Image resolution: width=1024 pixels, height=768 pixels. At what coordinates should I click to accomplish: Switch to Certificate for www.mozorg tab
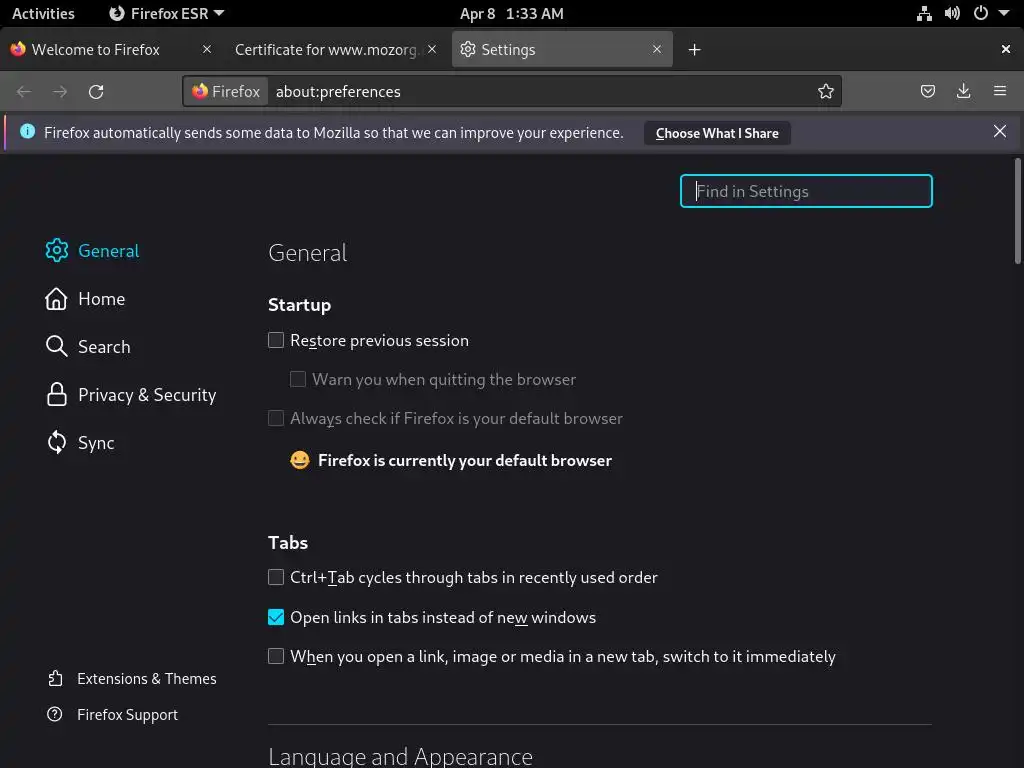click(x=325, y=49)
